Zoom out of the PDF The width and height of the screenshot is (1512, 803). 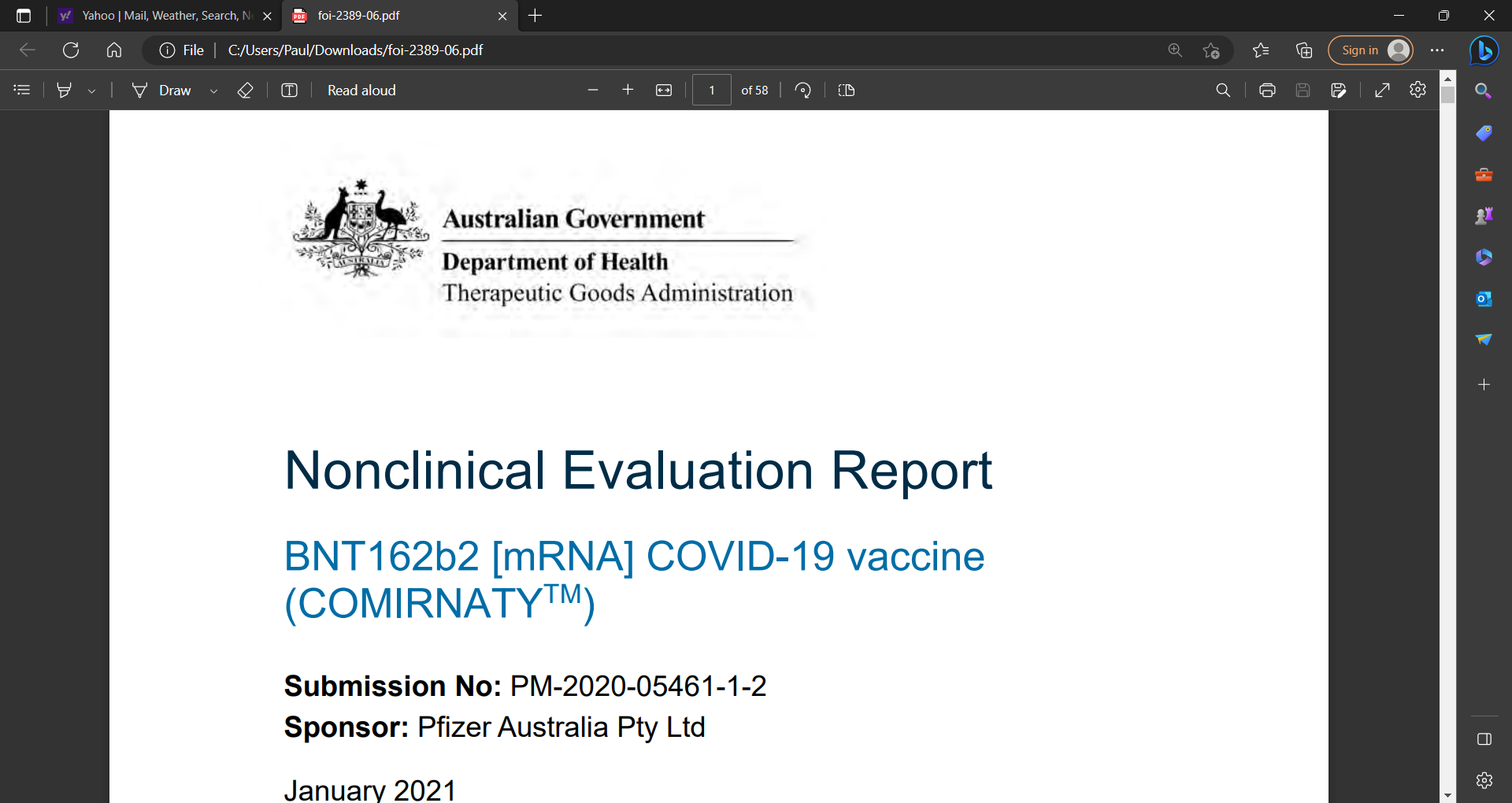593,91
